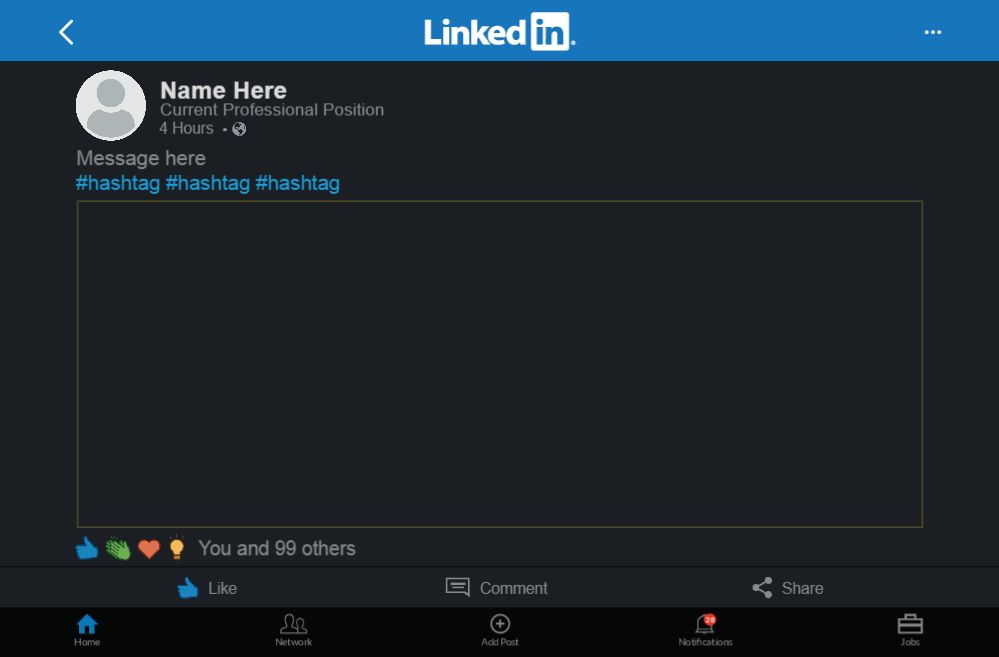This screenshot has height=657, width=999.
Task: Open the second #hashtag link
Action: coord(208,183)
